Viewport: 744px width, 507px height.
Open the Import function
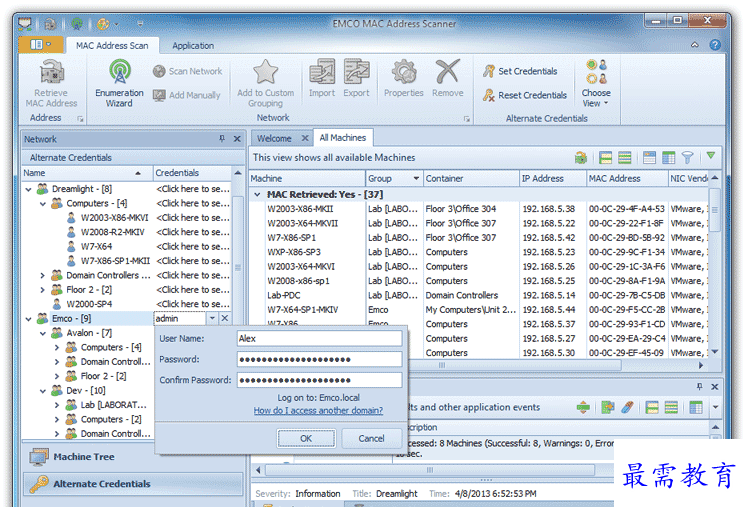click(322, 79)
